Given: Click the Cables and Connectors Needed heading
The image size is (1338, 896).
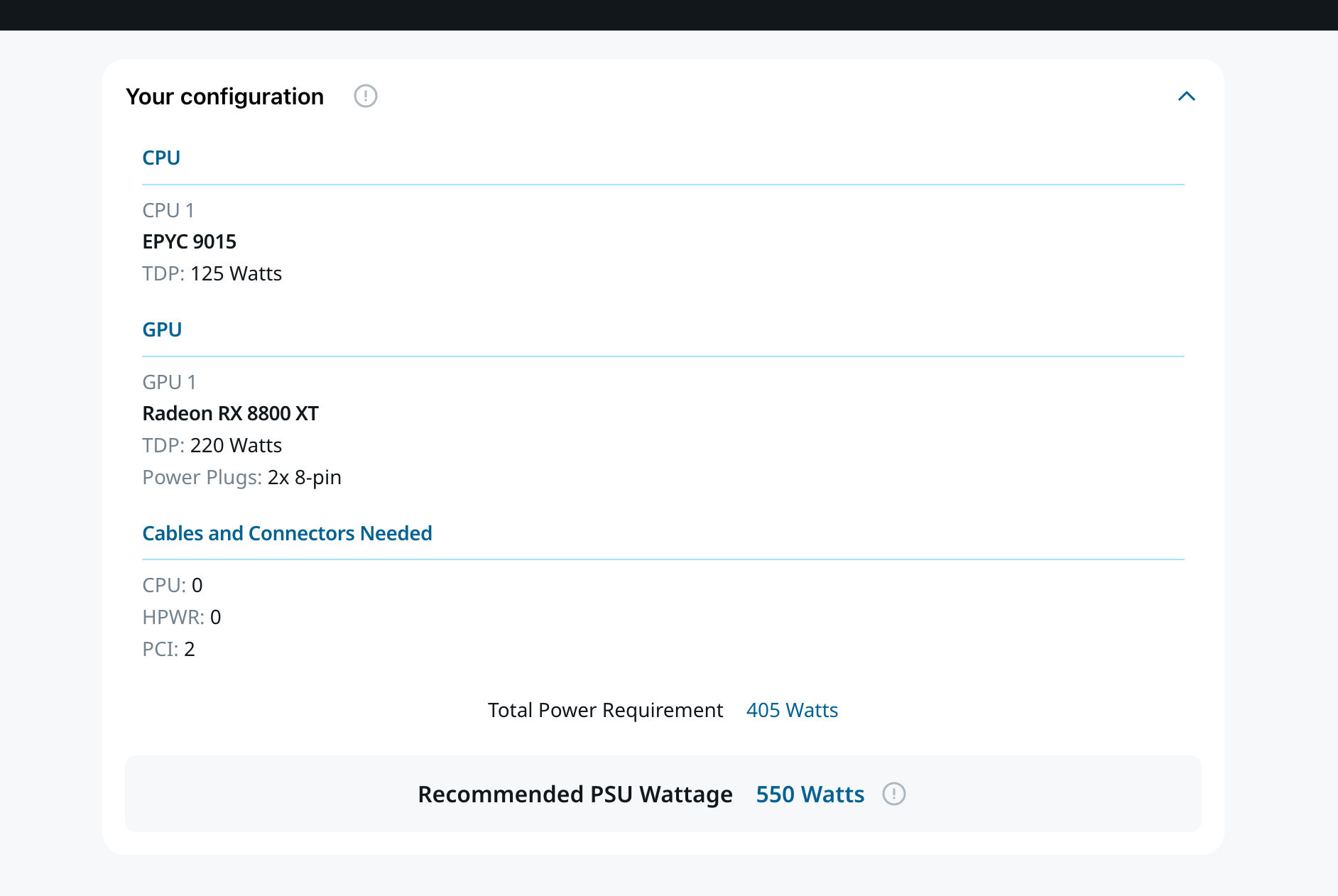Looking at the screenshot, I should [x=287, y=533].
